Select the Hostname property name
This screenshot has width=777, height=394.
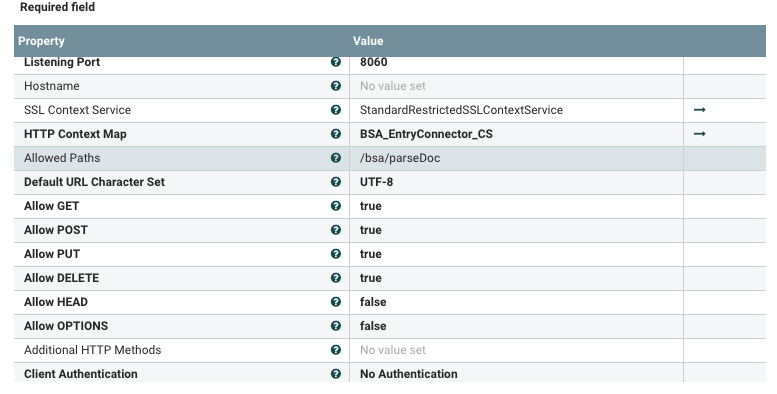[52, 86]
